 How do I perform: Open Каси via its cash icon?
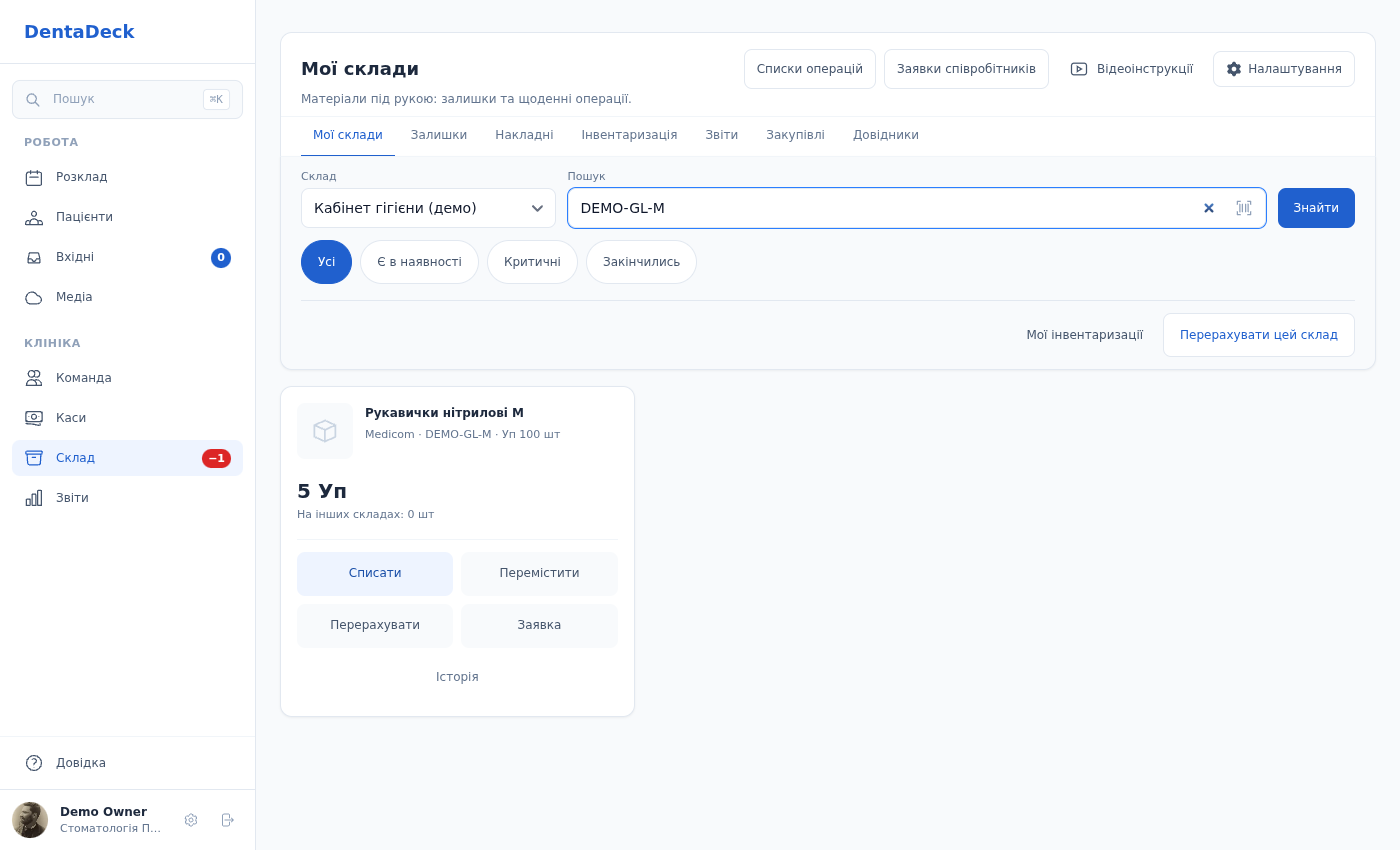pyautogui.click(x=34, y=418)
